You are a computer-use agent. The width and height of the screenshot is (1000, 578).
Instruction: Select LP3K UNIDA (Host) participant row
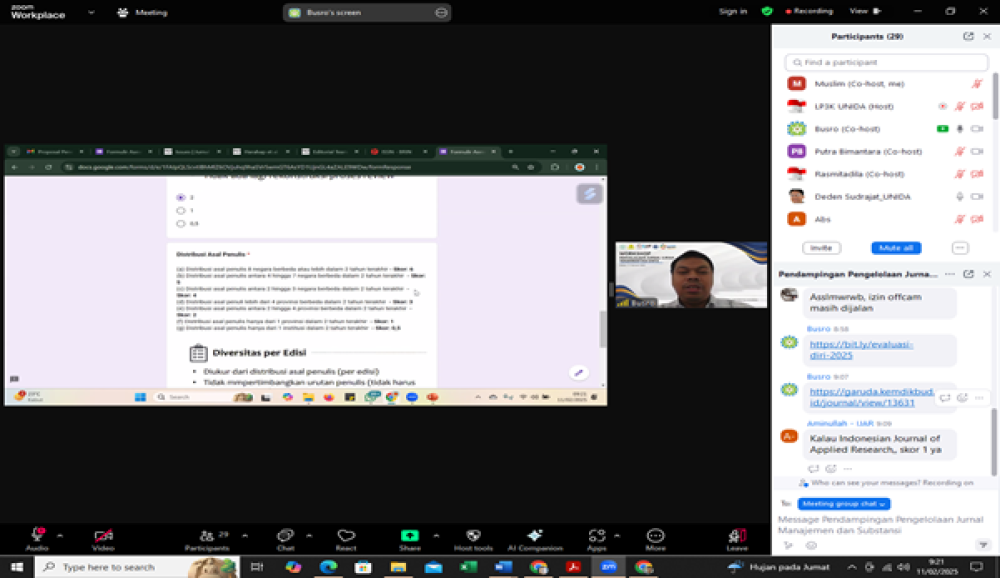[x=886, y=107]
